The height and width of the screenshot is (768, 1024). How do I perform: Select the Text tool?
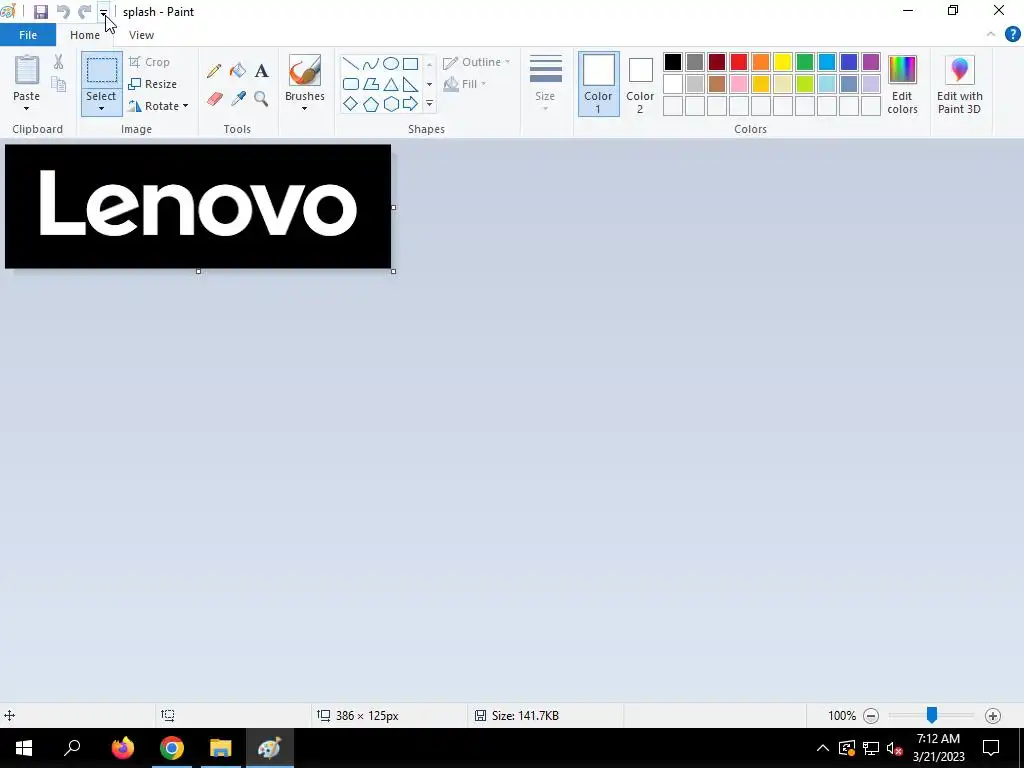click(261, 71)
